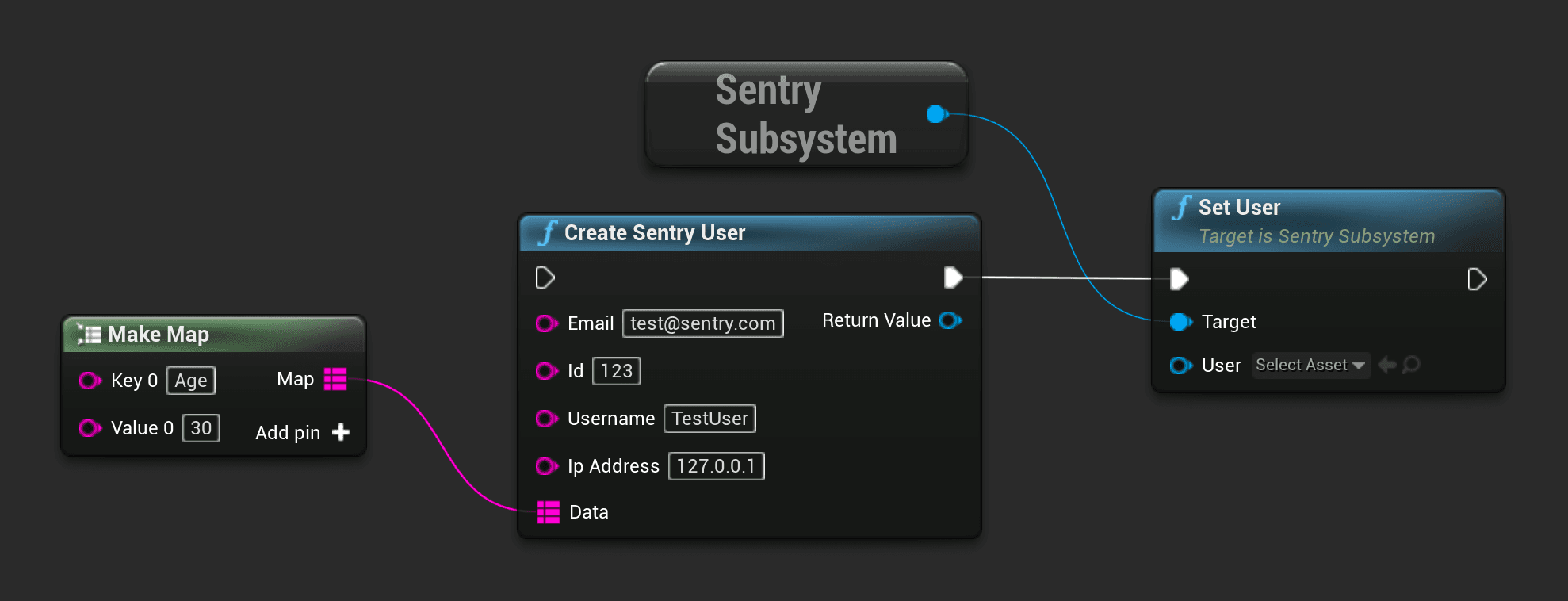
Task: Click the use-selected-asset arrow icon
Action: coord(1387,365)
